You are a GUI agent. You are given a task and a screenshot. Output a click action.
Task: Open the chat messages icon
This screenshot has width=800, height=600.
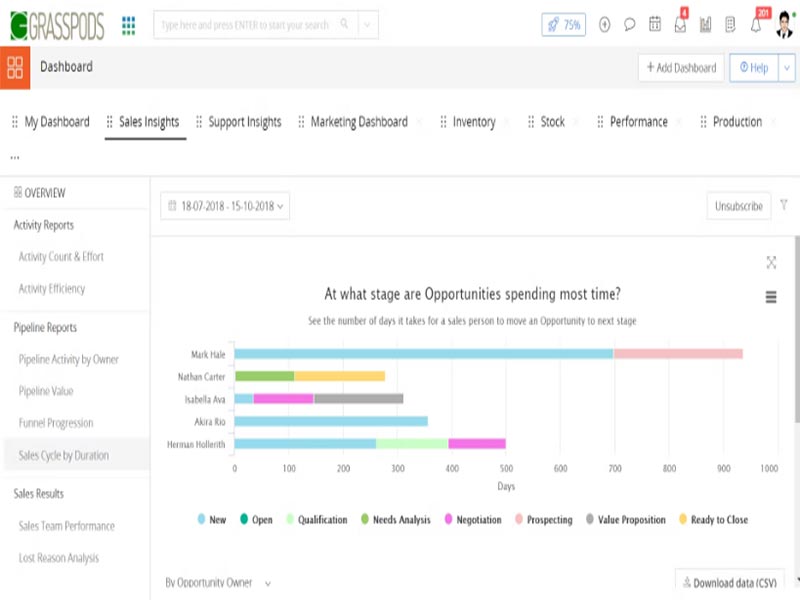628,25
